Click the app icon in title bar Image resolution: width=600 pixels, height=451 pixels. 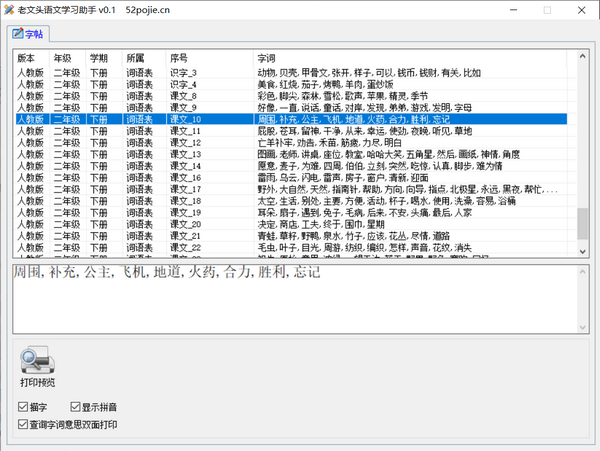[x=10, y=9]
